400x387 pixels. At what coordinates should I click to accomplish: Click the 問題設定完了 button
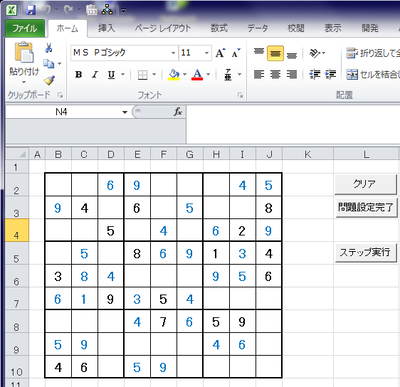click(x=366, y=208)
